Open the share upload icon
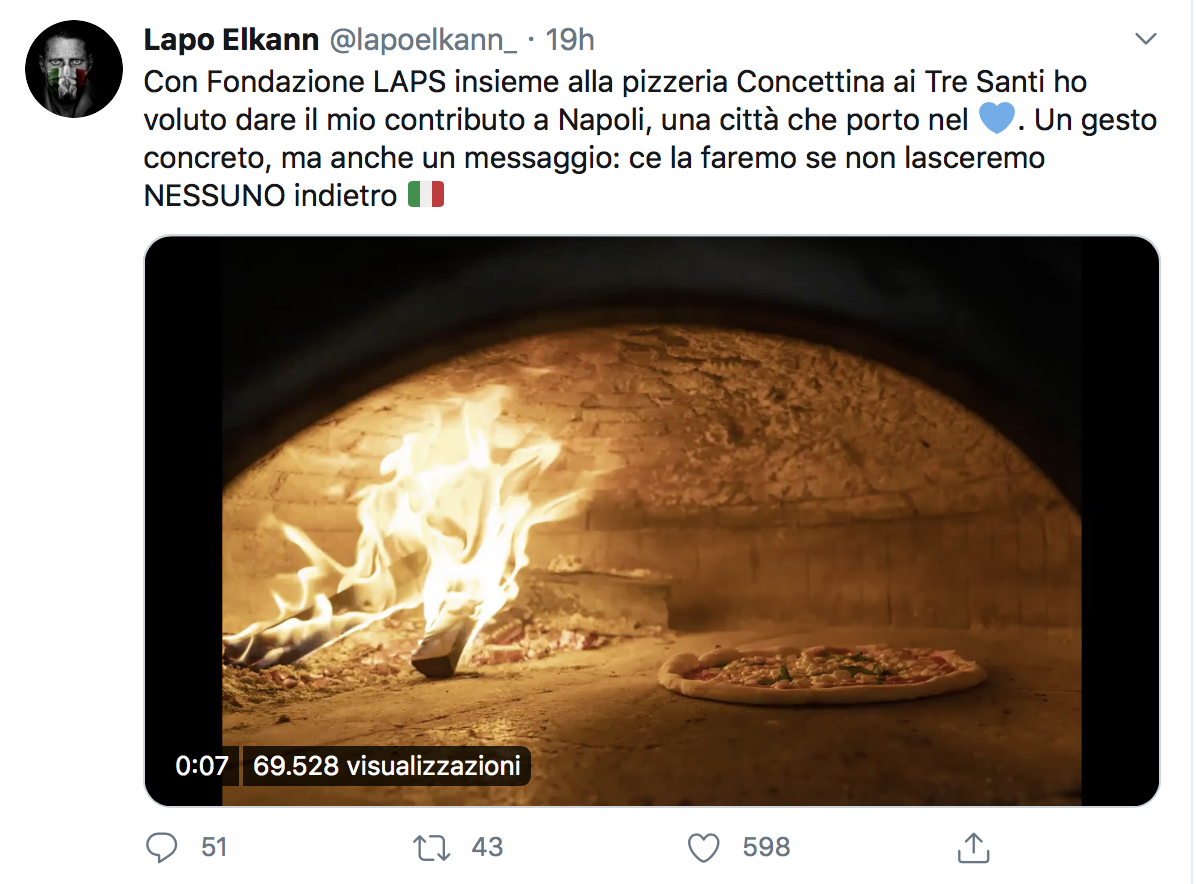 pyautogui.click(x=973, y=847)
